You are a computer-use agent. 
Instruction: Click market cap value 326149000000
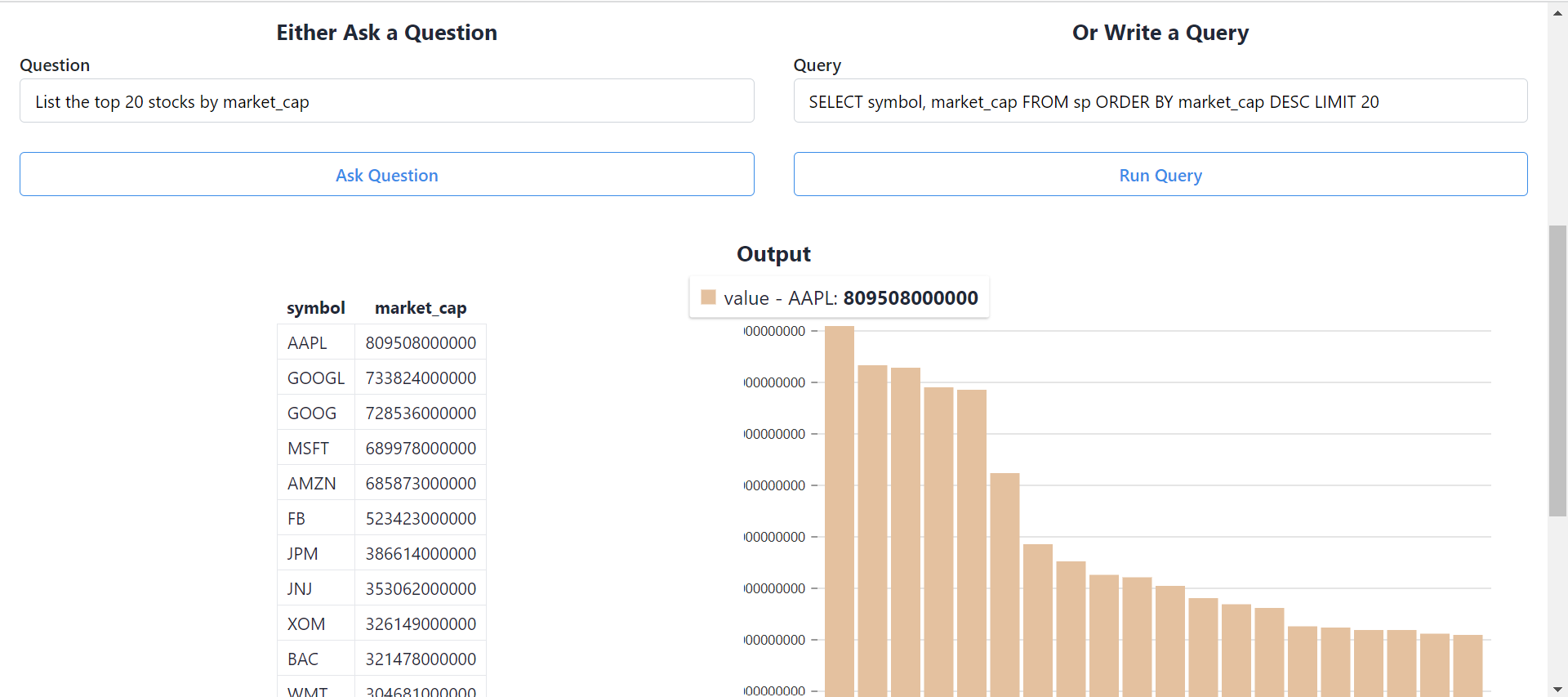tap(421, 623)
